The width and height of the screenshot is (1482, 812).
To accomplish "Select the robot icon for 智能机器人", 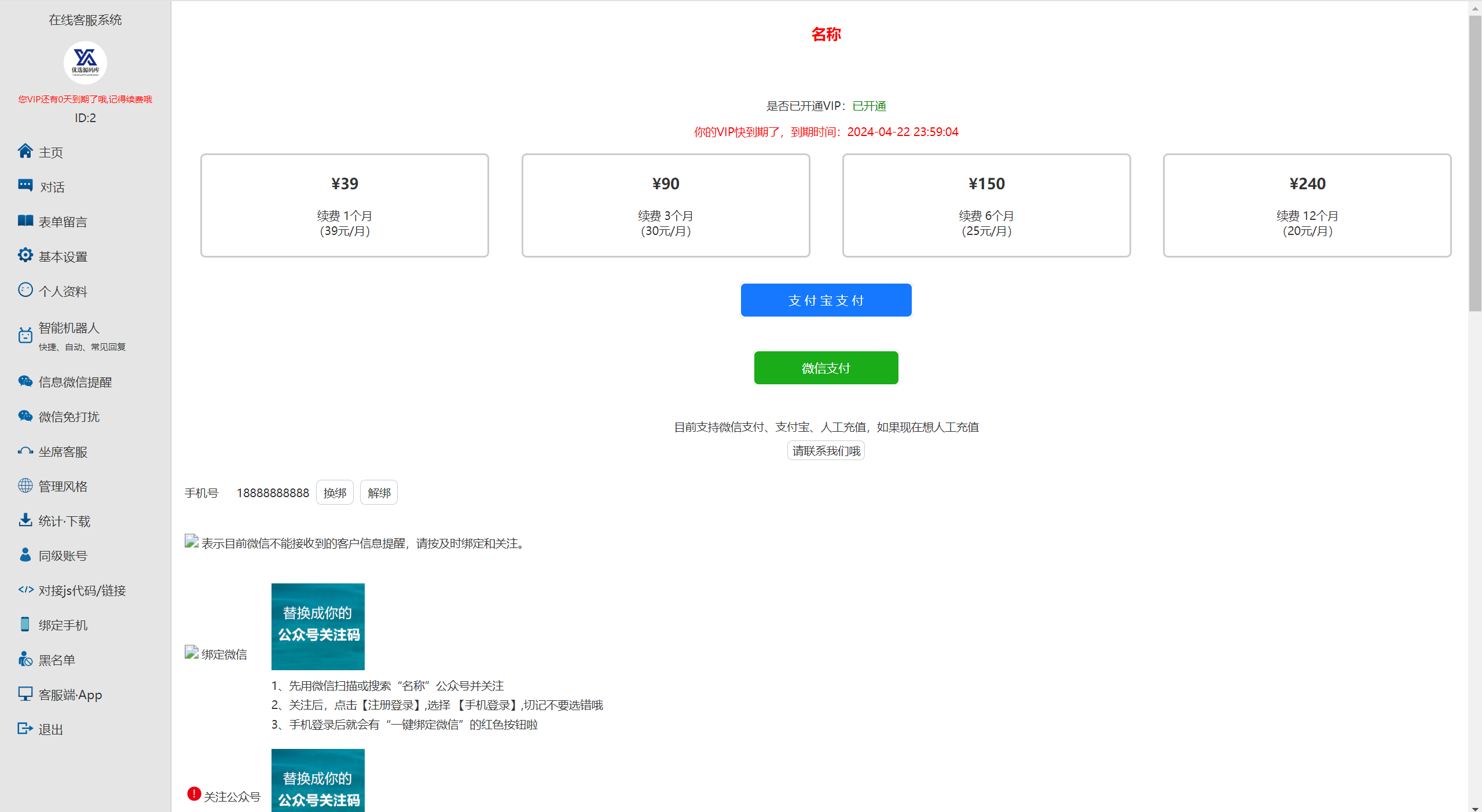I will (25, 335).
